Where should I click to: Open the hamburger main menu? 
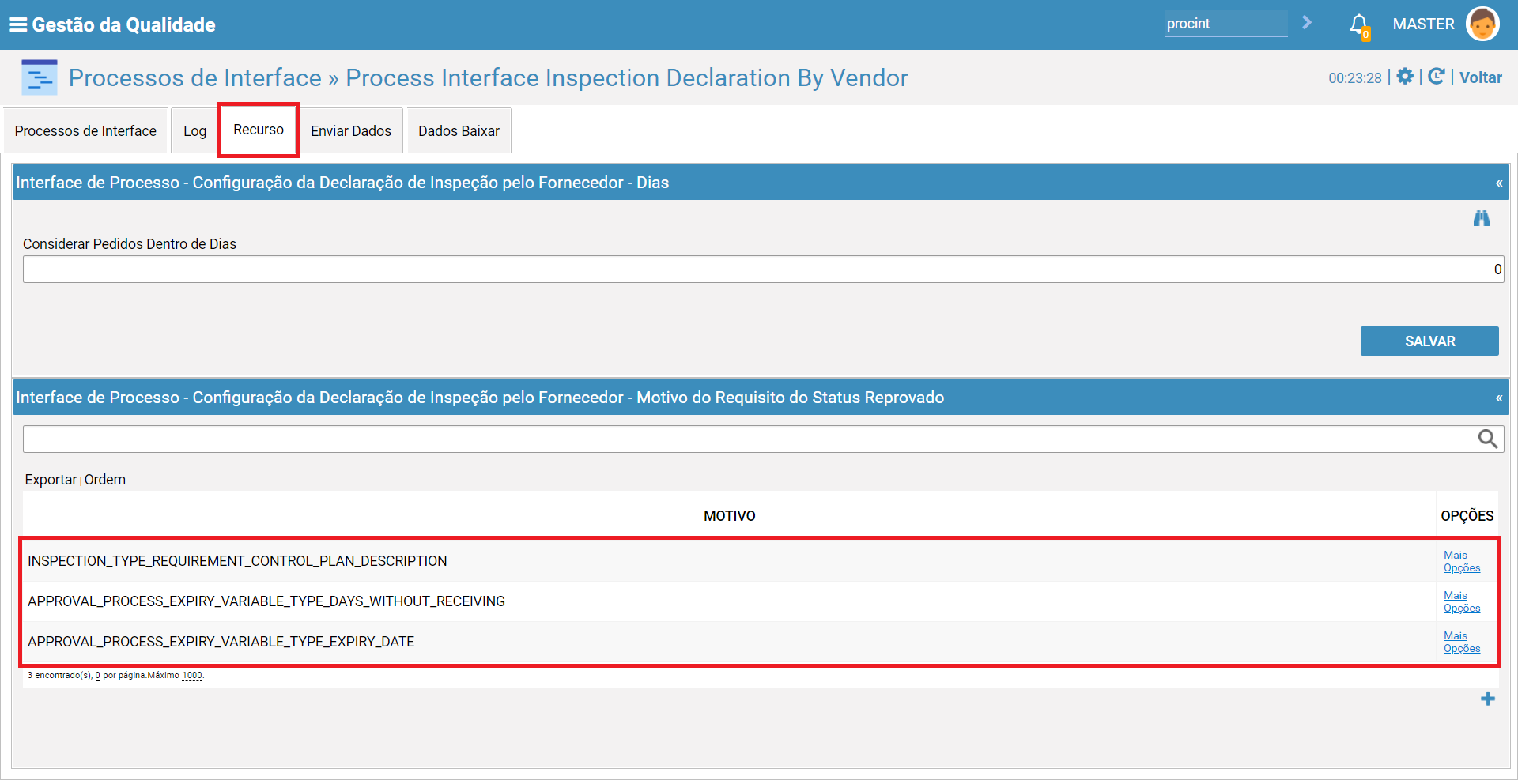17,24
